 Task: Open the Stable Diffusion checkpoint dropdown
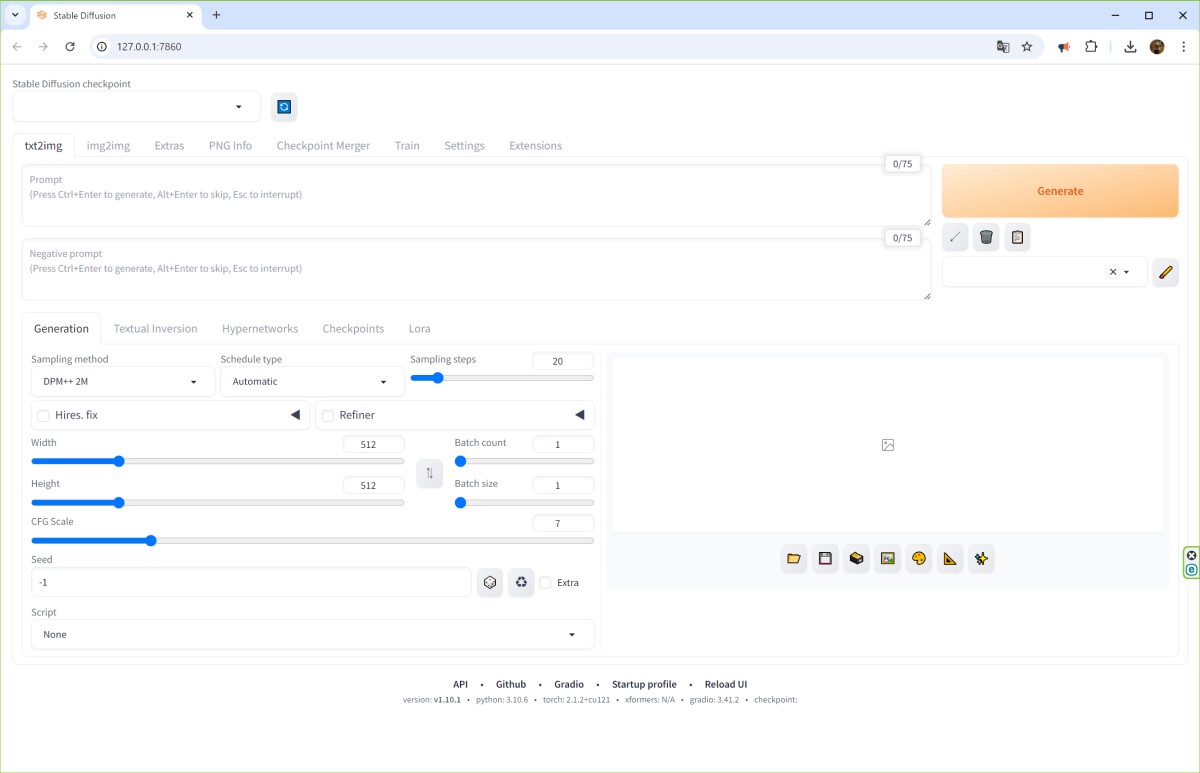point(136,107)
